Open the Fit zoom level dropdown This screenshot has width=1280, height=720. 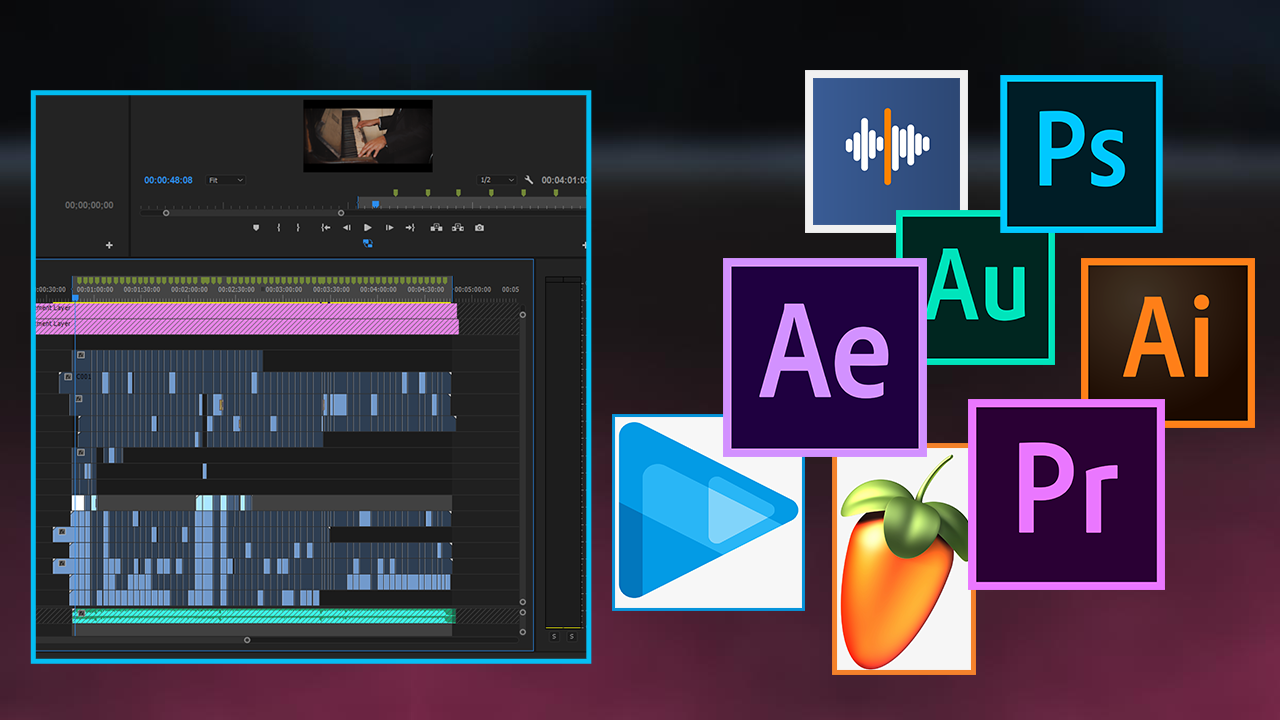pos(226,180)
